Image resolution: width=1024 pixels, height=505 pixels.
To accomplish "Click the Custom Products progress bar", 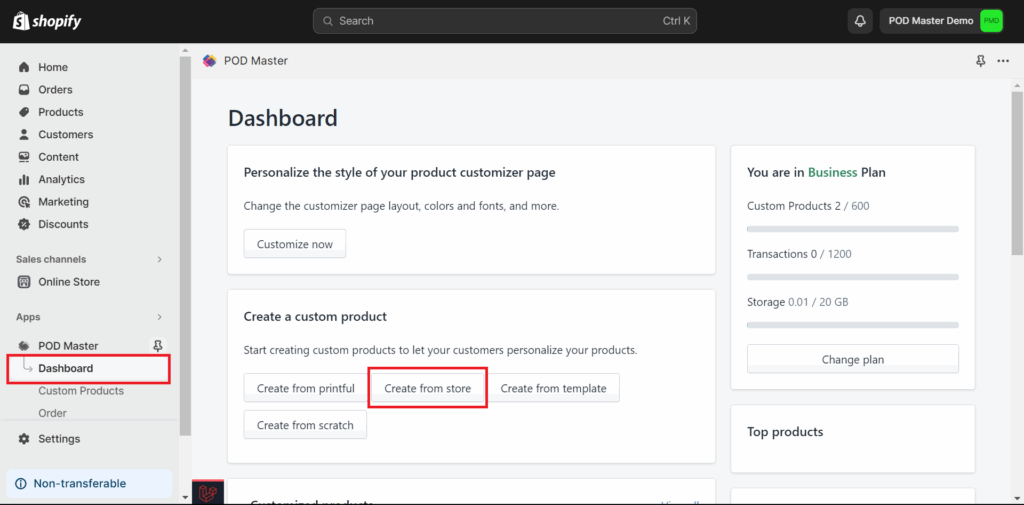I will click(853, 229).
